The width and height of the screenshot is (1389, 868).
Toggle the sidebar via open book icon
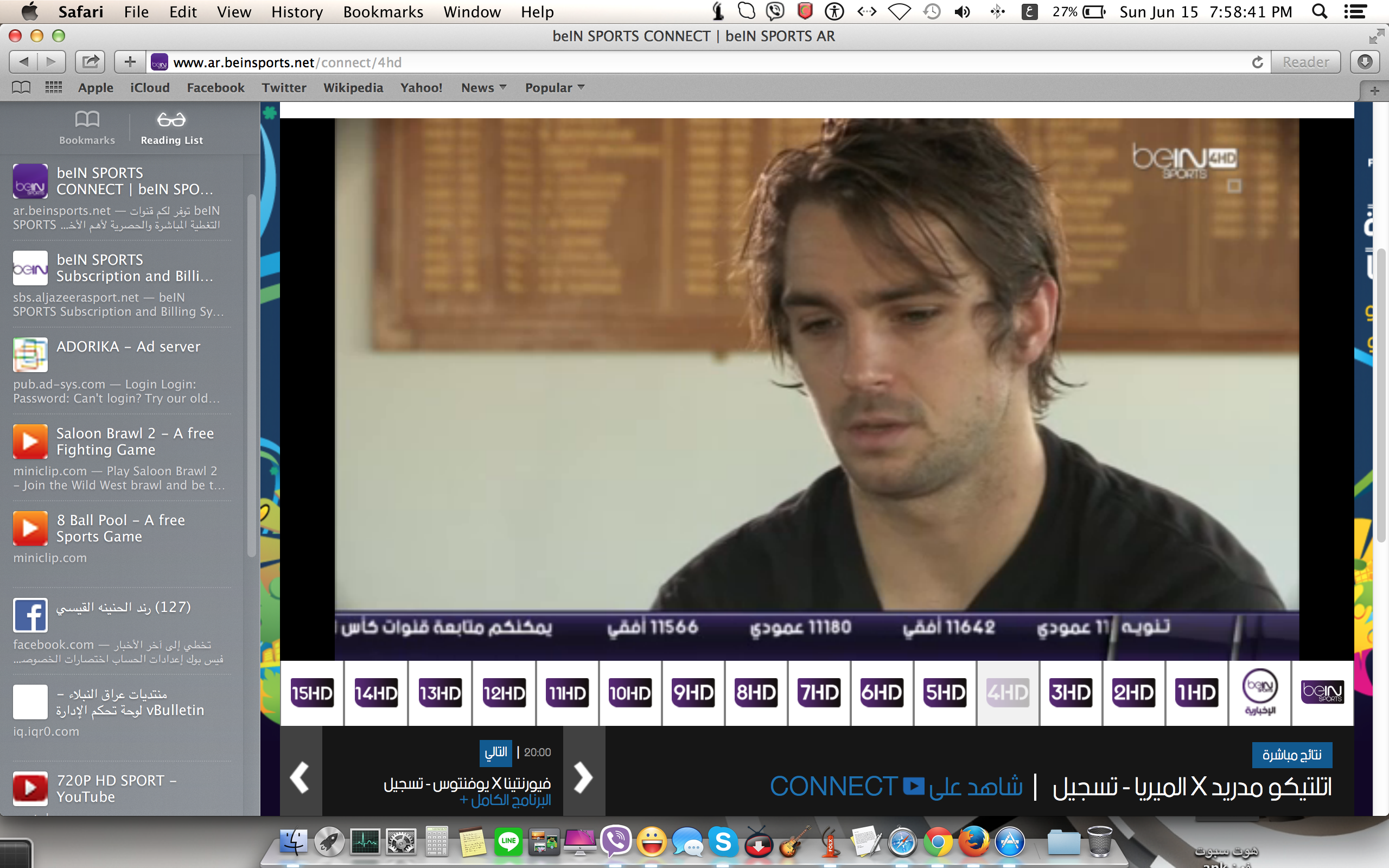coord(21,88)
